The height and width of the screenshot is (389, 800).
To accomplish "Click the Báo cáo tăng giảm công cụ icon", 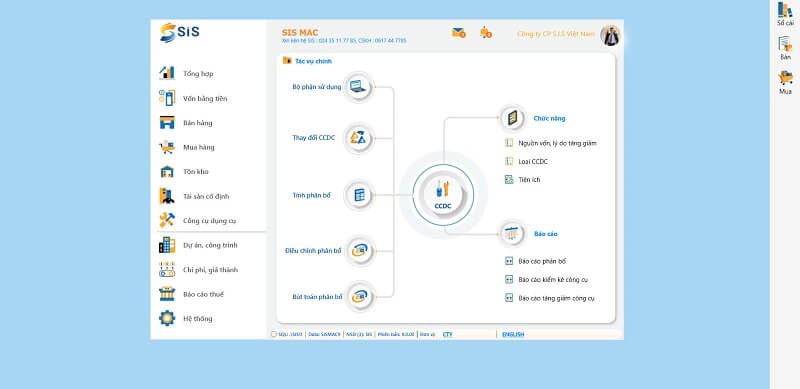I will click(509, 298).
